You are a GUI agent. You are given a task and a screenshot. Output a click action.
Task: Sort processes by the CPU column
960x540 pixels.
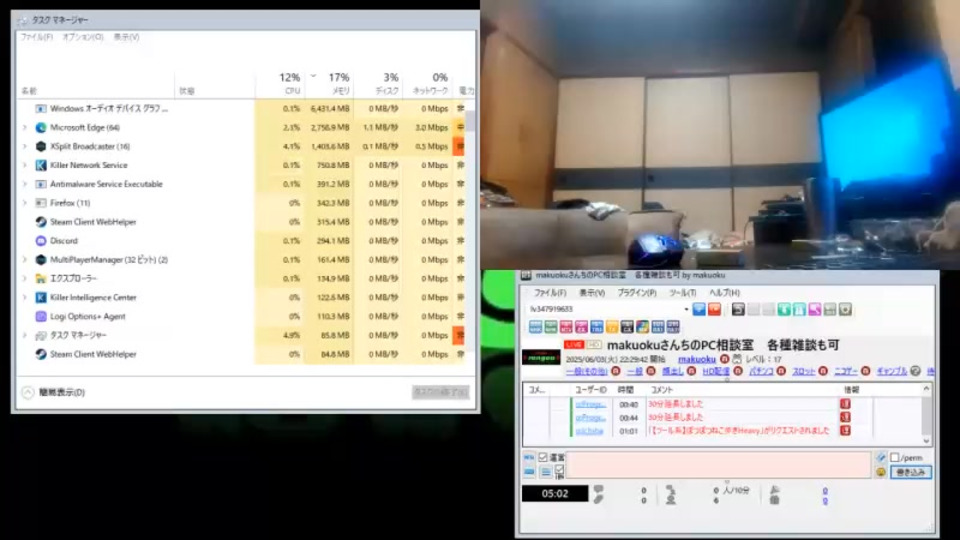tap(280, 84)
